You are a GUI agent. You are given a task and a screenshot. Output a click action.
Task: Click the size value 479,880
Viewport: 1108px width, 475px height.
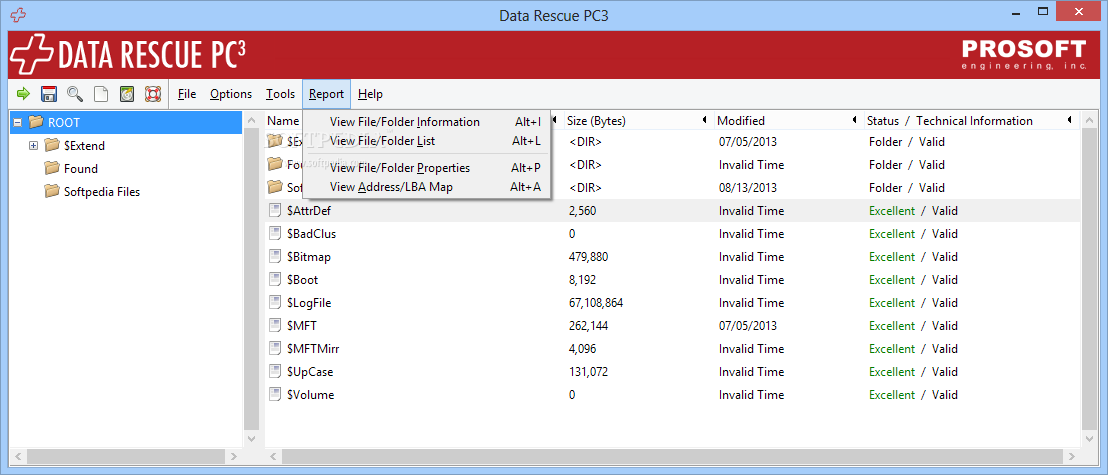point(588,257)
